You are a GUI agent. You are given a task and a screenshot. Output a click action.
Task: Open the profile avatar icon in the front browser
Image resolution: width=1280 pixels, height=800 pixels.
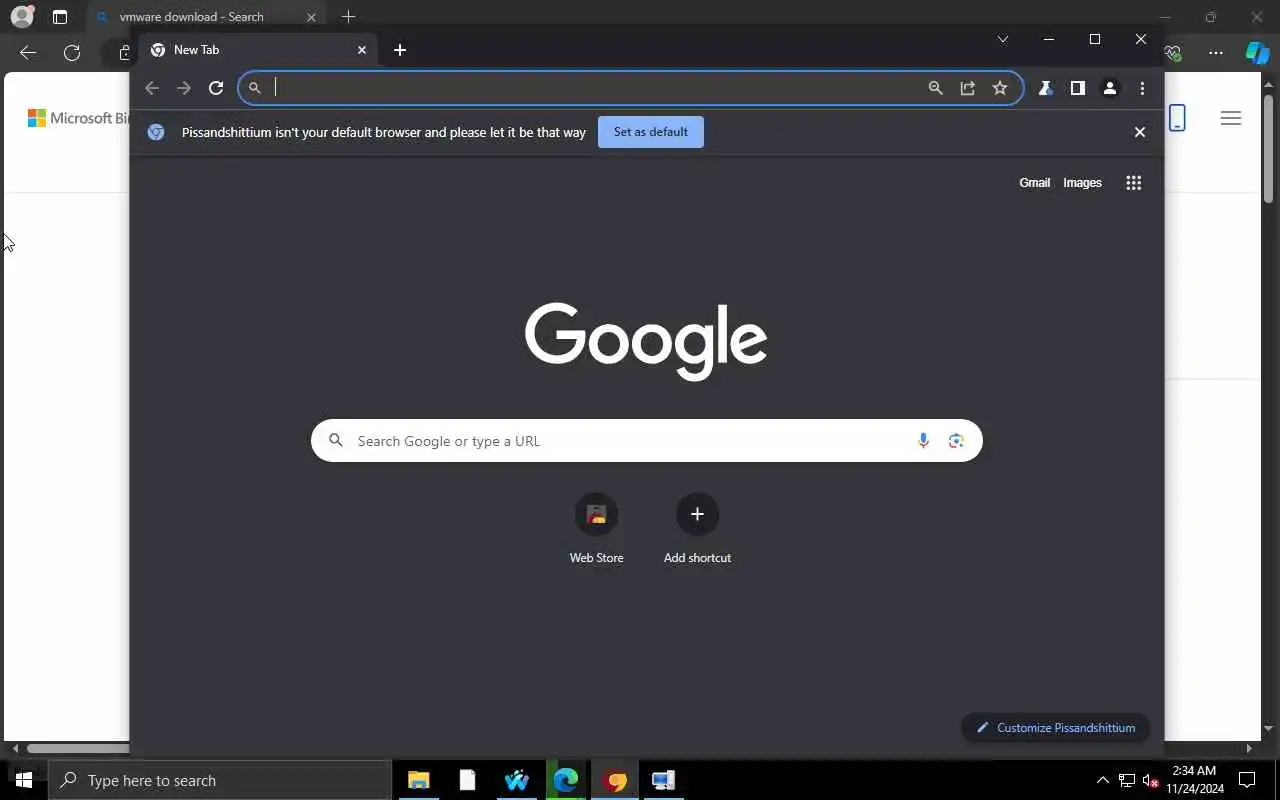1109,88
